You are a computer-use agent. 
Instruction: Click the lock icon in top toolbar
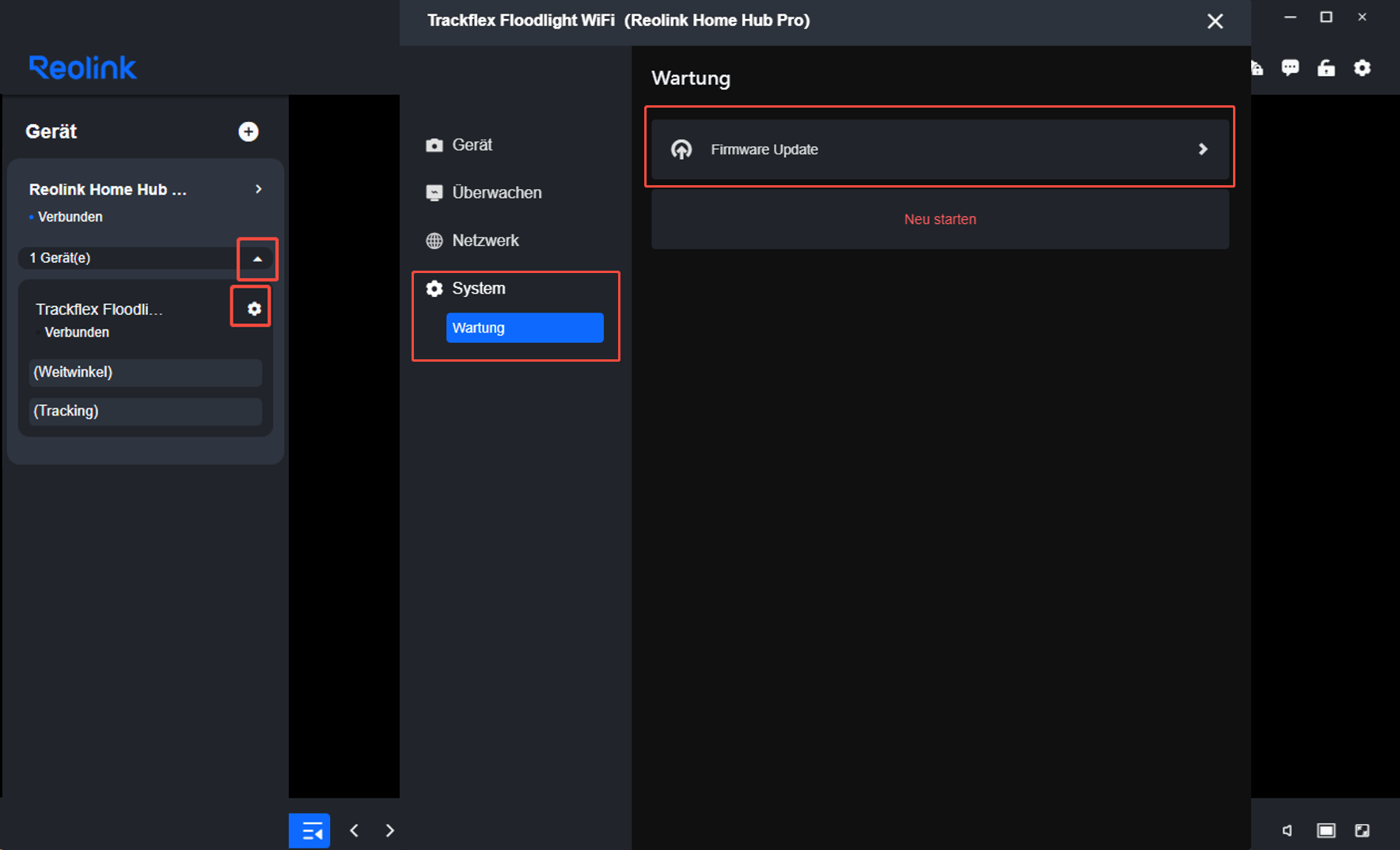click(1326, 68)
